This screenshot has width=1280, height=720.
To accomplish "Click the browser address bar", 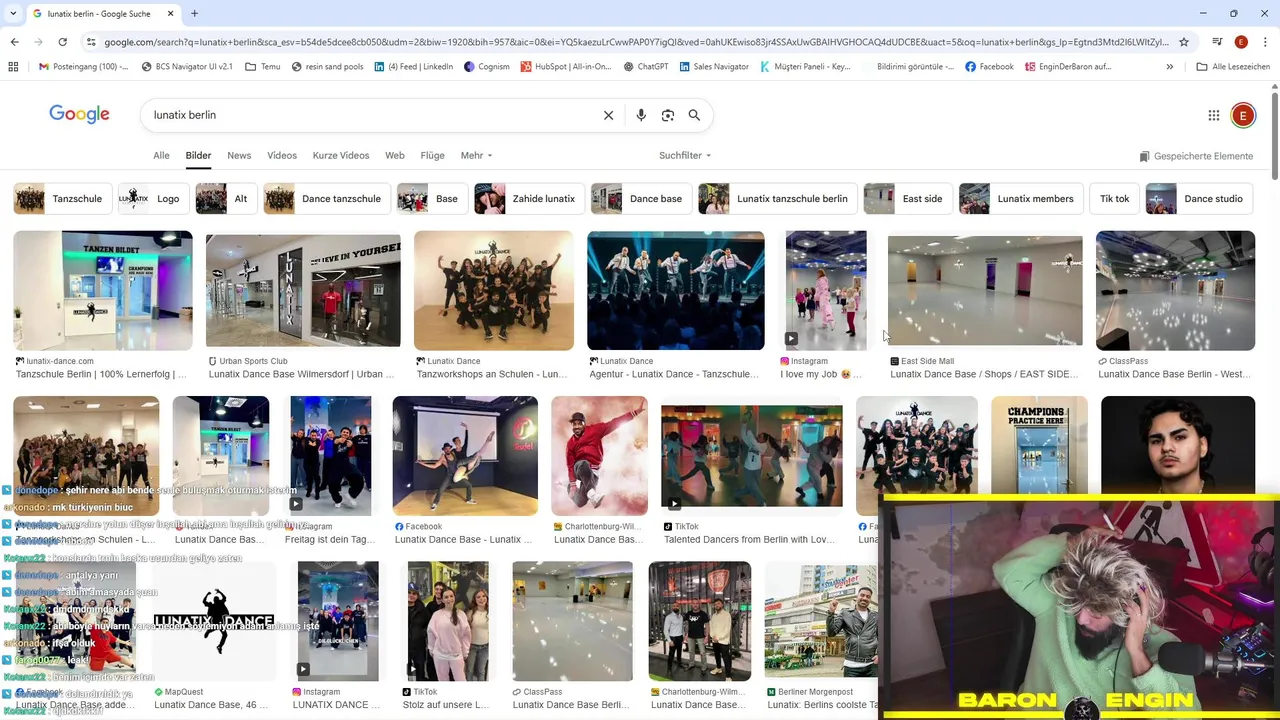I will pos(635,42).
